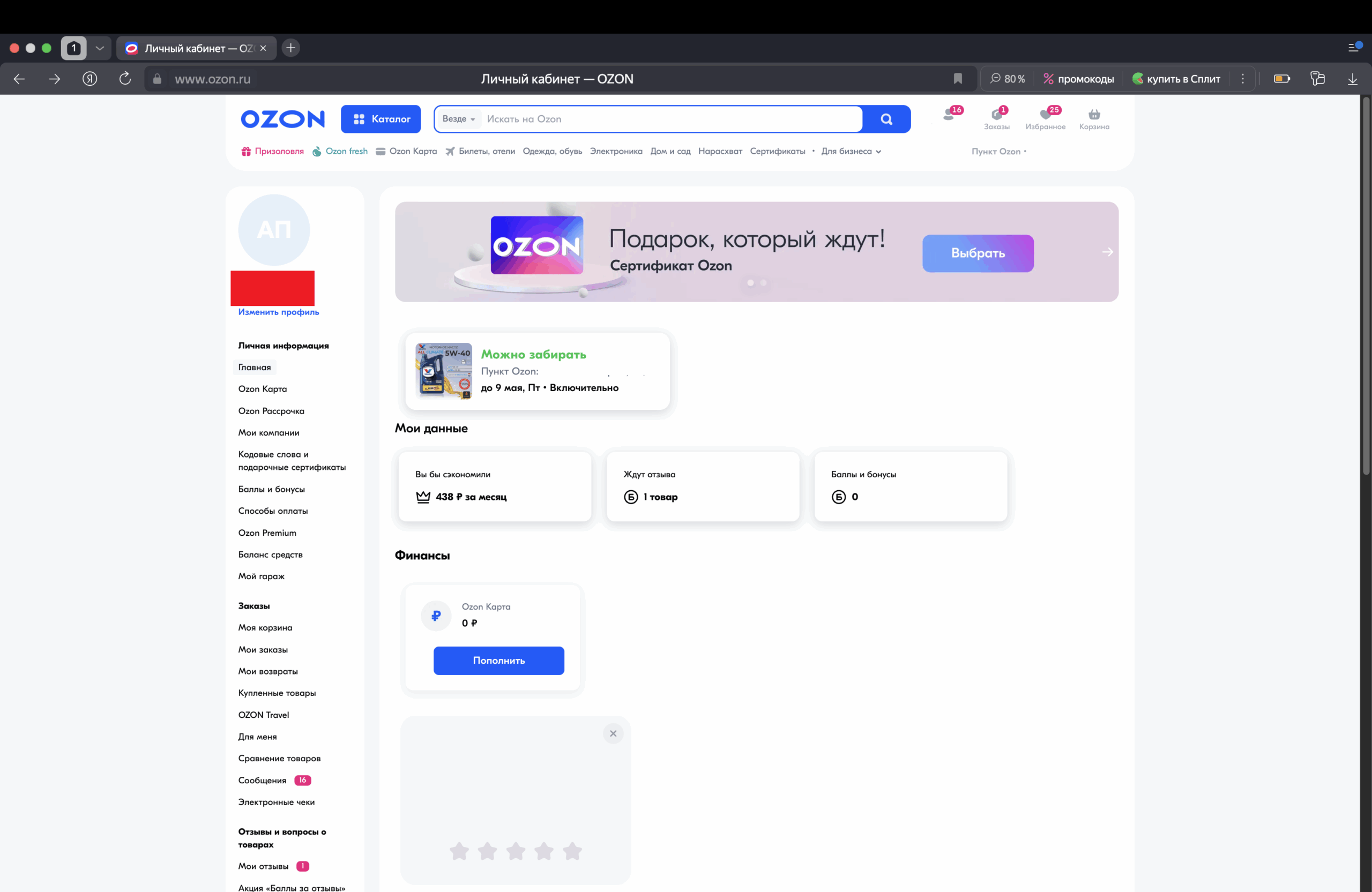Open Мой гараж in sidebar
This screenshot has height=892, width=1372.
click(x=261, y=576)
